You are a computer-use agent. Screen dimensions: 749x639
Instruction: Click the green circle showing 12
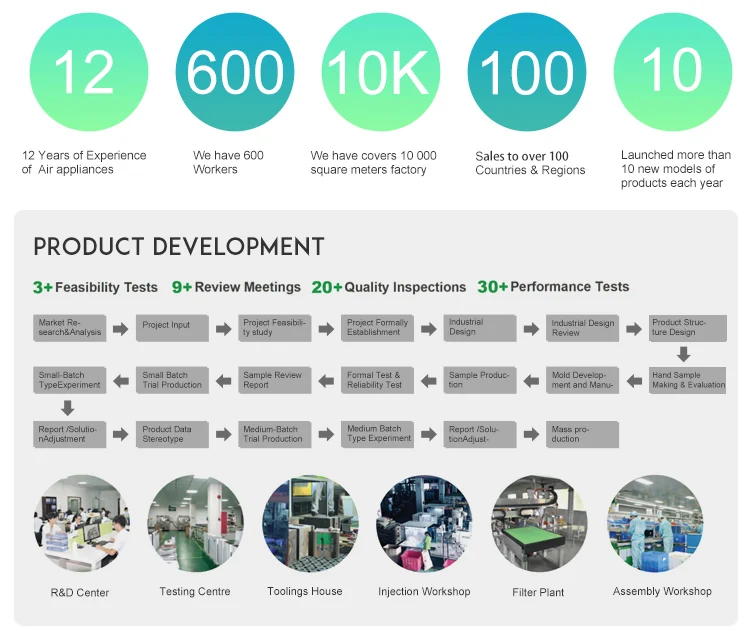pyautogui.click(x=89, y=72)
